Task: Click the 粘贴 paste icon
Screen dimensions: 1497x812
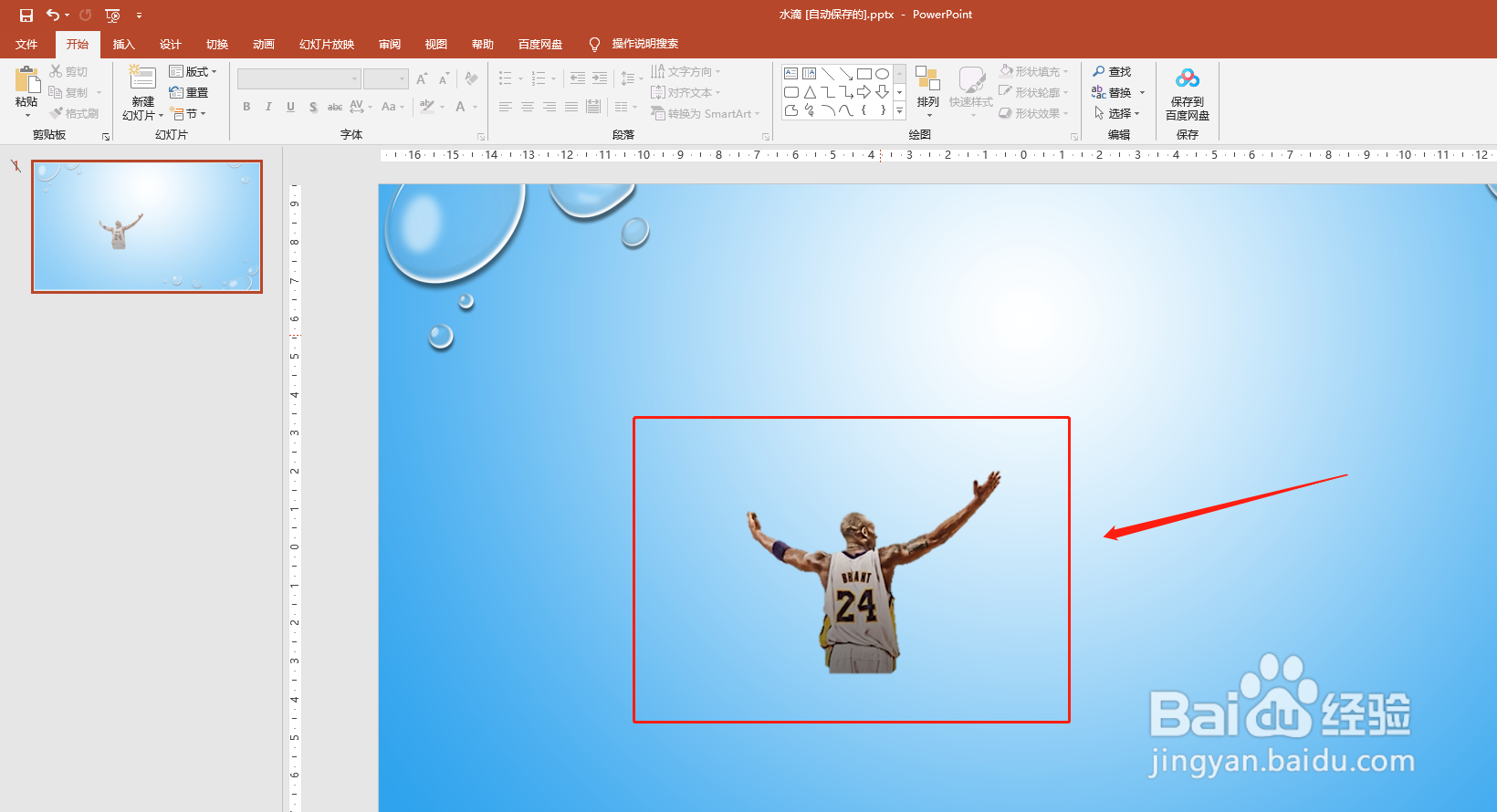Action: (x=27, y=79)
